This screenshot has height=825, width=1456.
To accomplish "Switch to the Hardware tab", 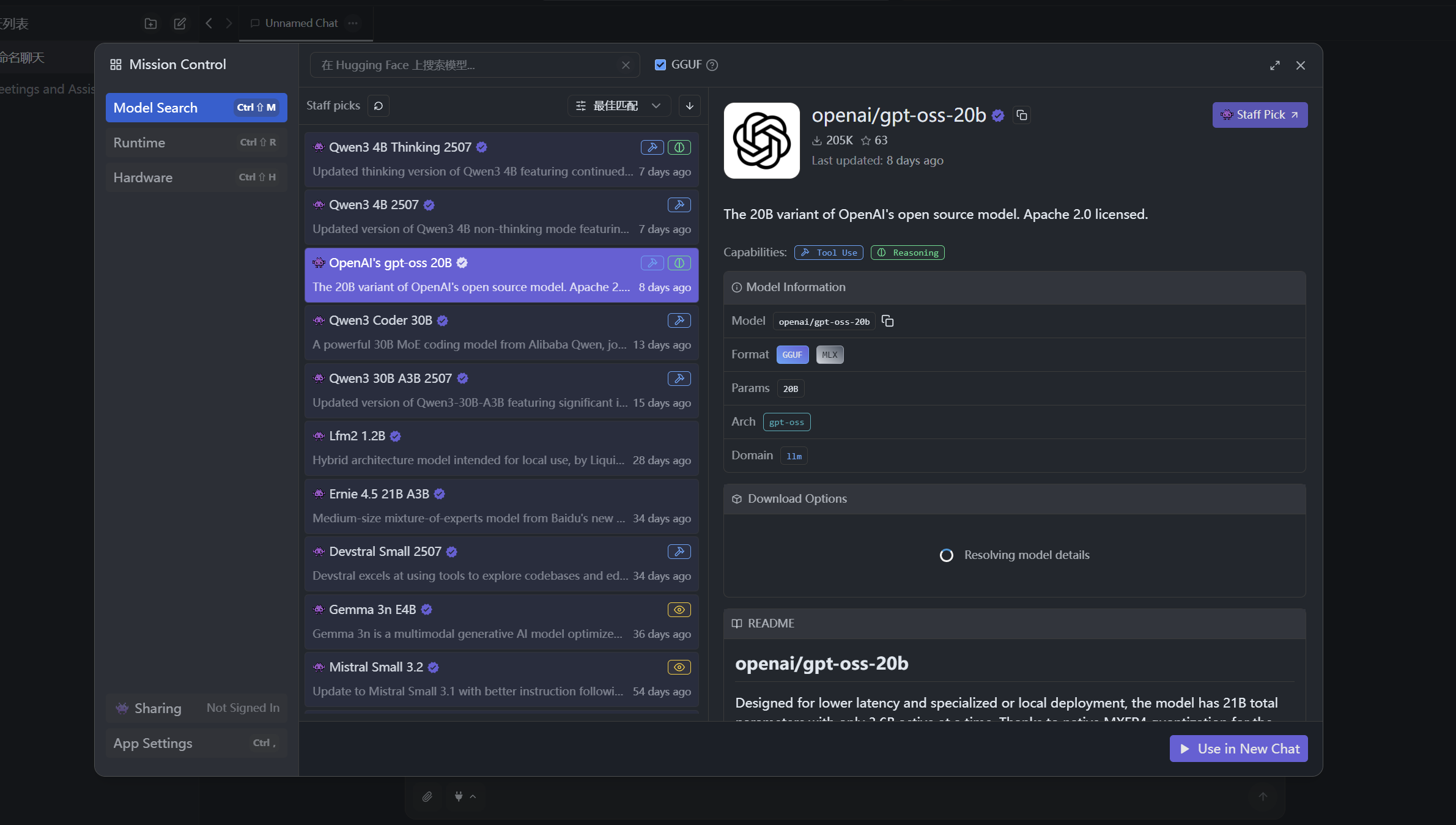I will point(196,177).
